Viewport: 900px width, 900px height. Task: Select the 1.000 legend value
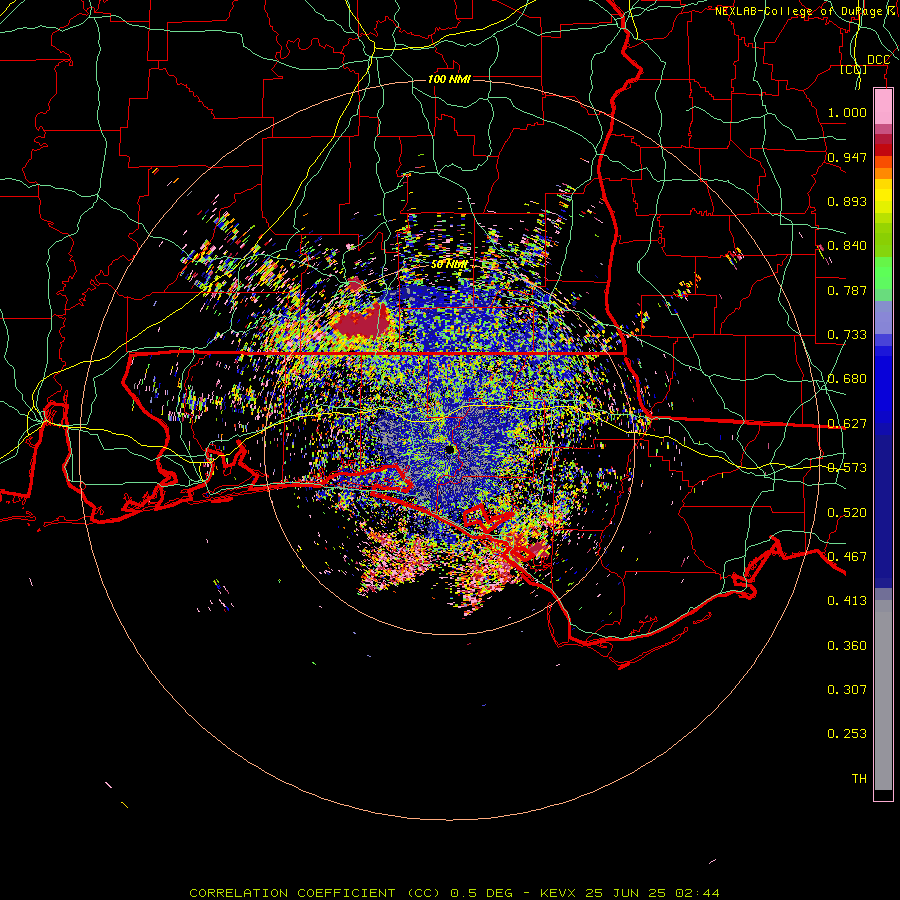(x=847, y=112)
